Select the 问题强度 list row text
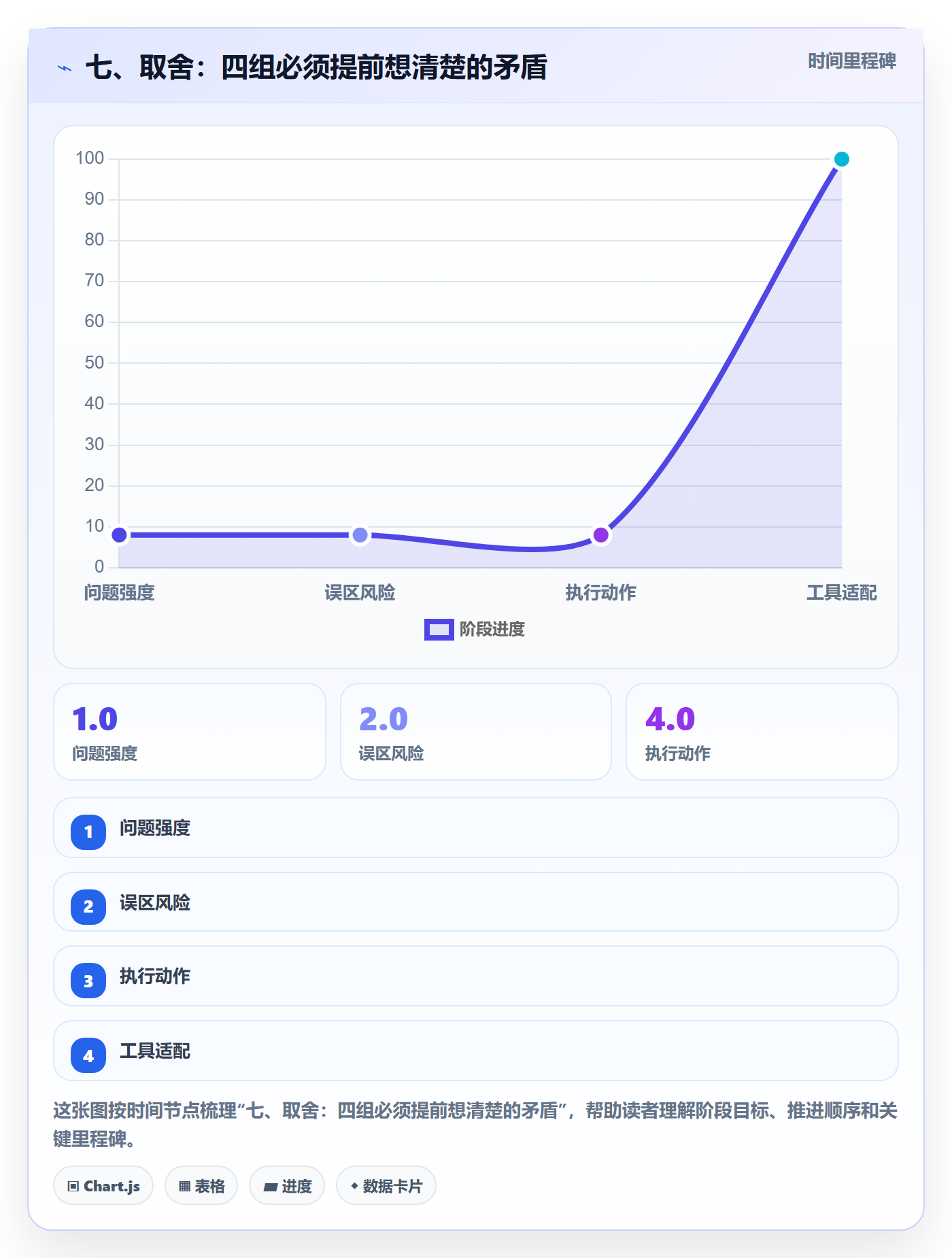The width and height of the screenshot is (952, 1258). coord(155,828)
